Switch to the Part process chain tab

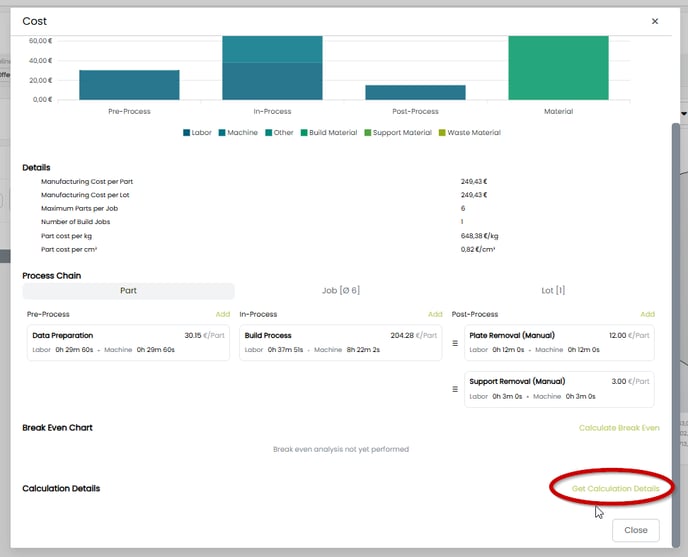[x=128, y=291]
